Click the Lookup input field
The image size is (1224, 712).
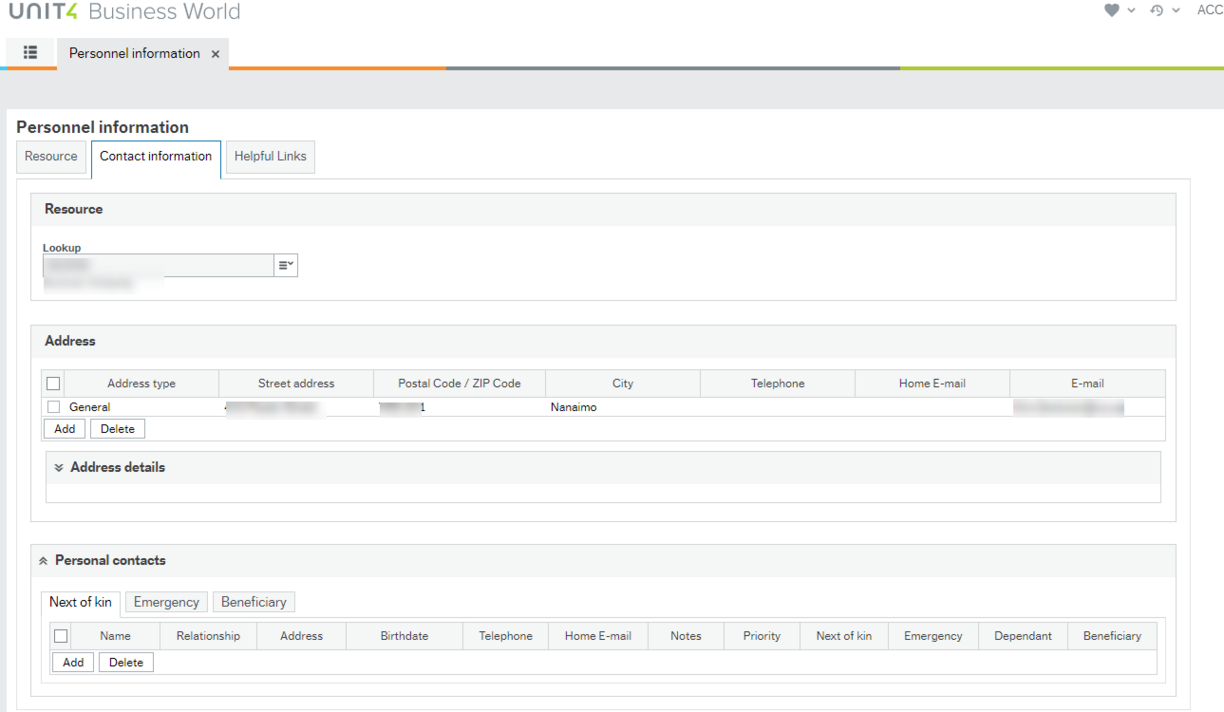click(x=158, y=265)
